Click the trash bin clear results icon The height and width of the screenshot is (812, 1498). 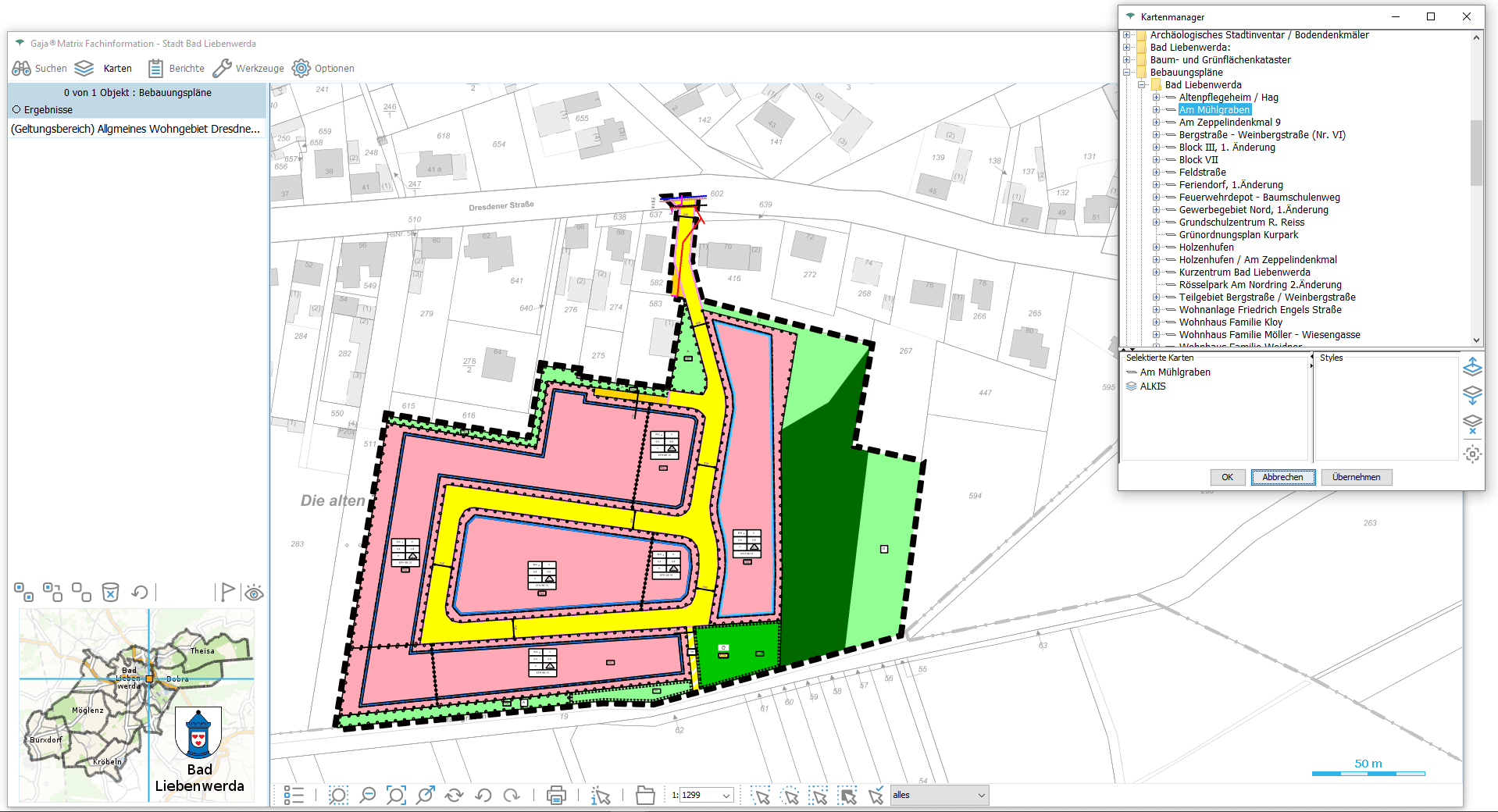[111, 593]
